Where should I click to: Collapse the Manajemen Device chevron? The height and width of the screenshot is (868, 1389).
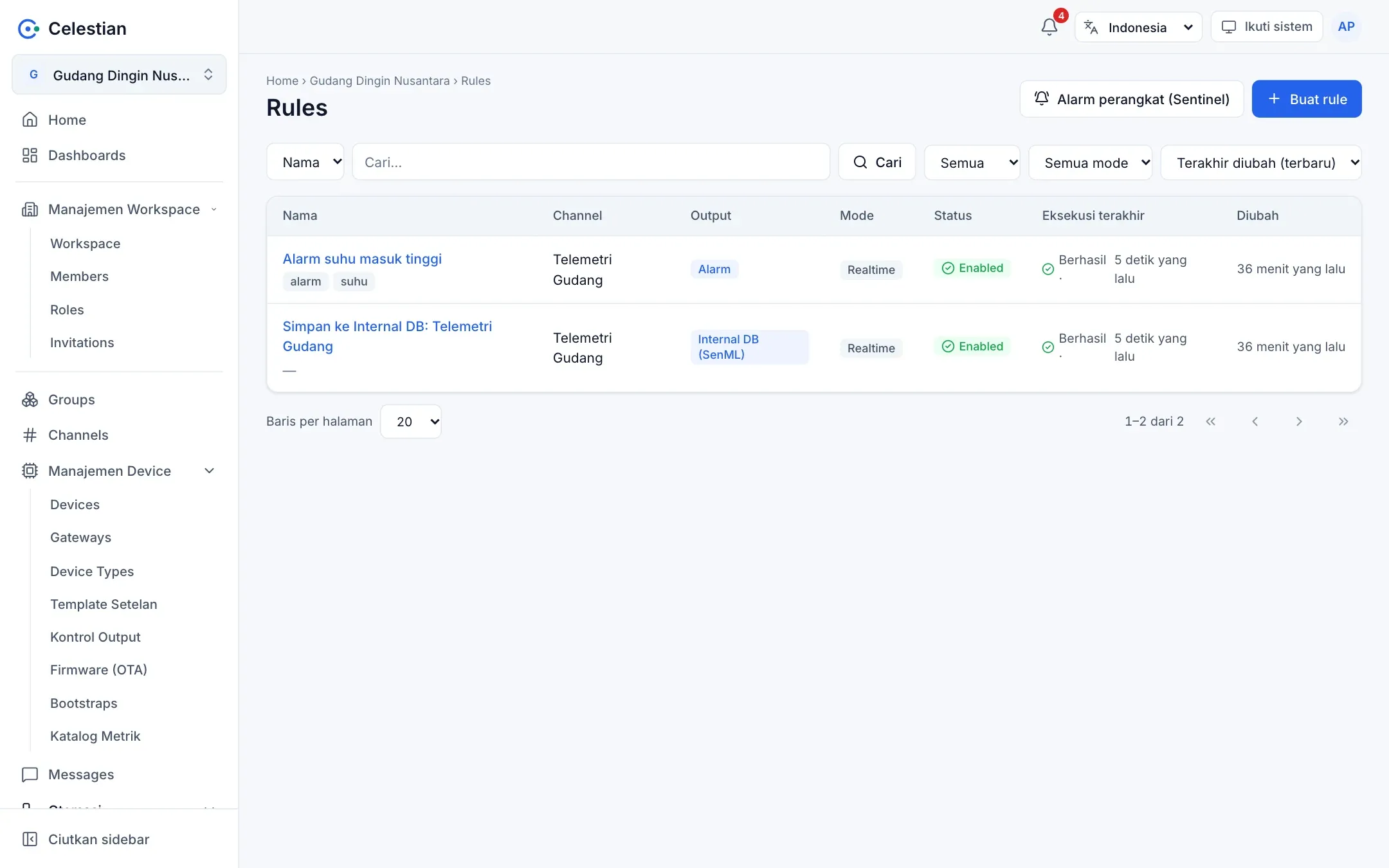tap(209, 471)
